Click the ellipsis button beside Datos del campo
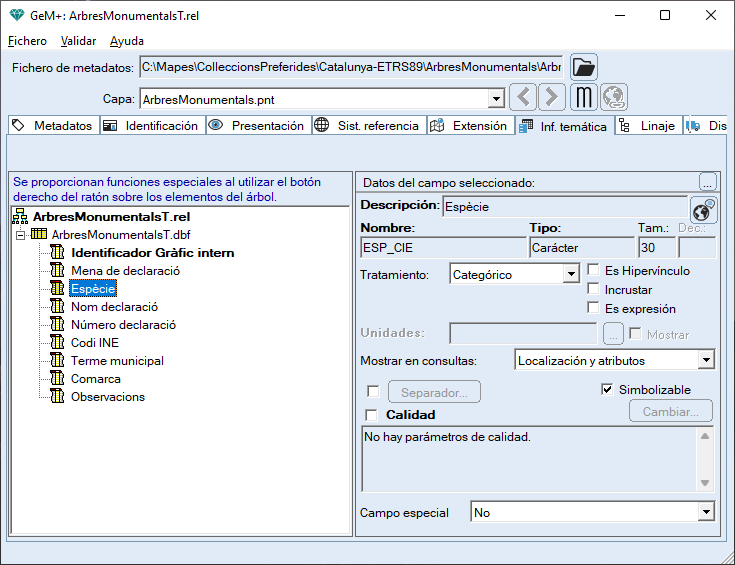The width and height of the screenshot is (735, 565). 707,182
